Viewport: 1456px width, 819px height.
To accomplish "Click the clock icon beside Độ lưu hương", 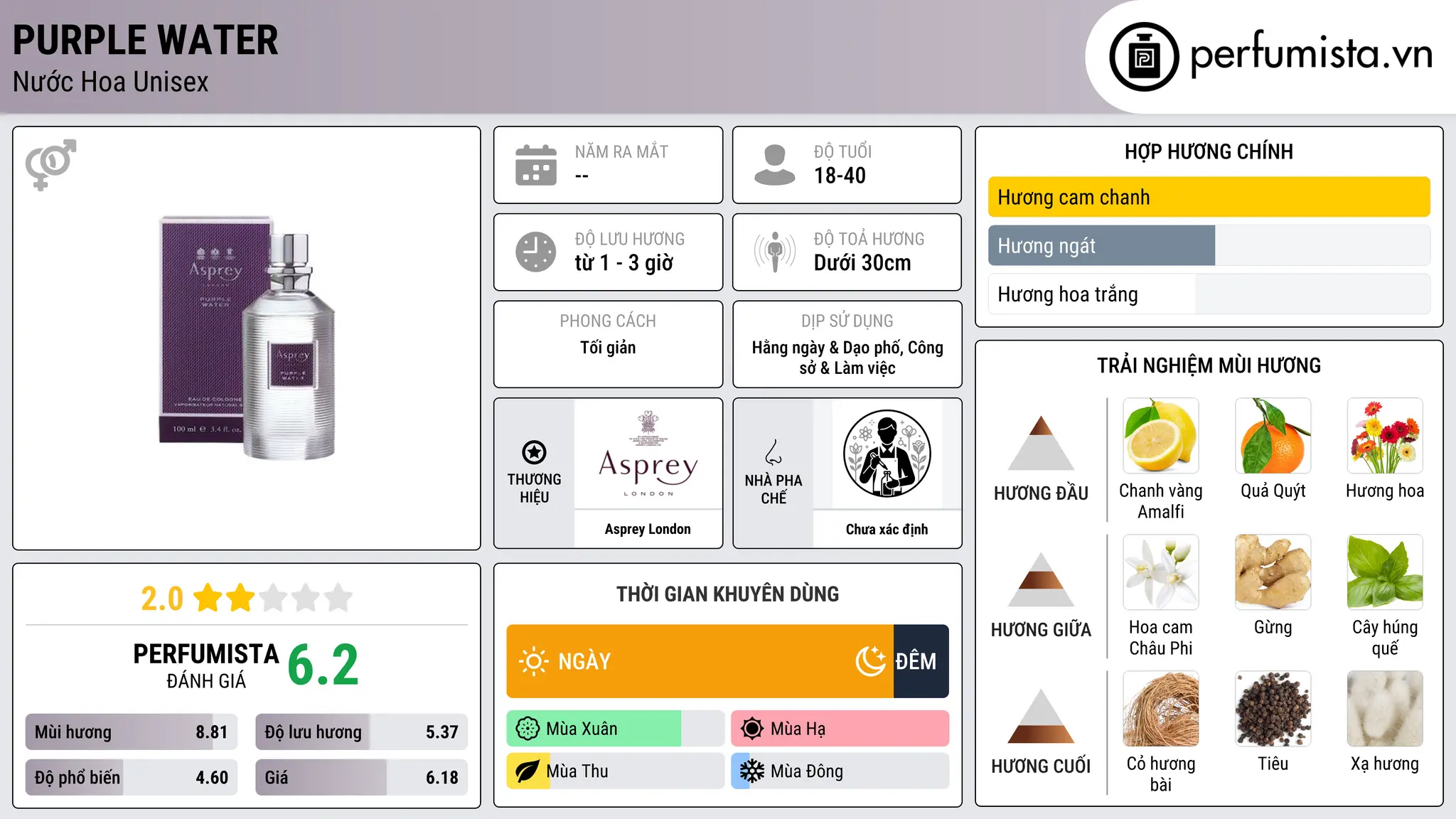I will (536, 252).
